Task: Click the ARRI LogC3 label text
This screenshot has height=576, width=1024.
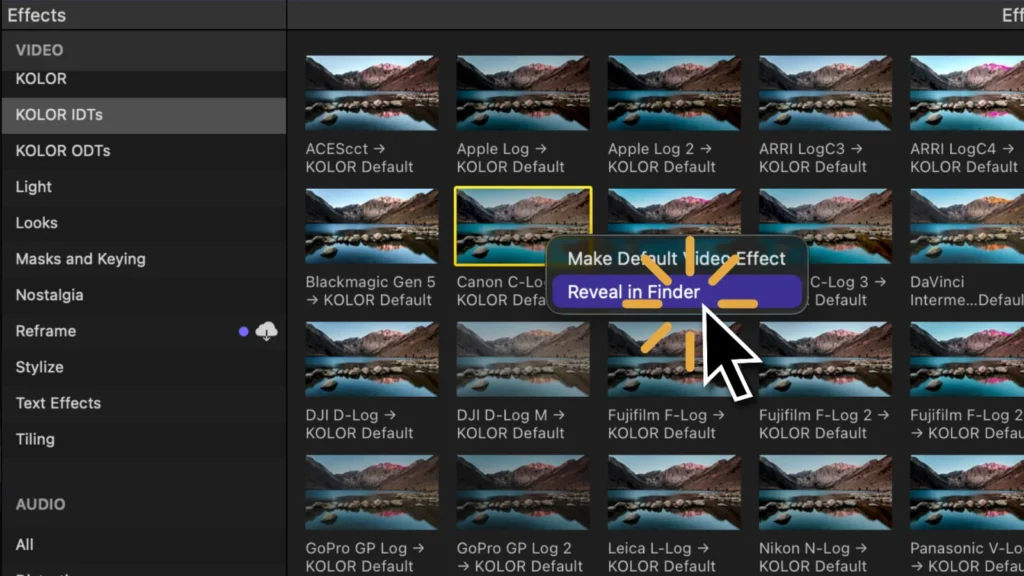Action: [x=813, y=157]
